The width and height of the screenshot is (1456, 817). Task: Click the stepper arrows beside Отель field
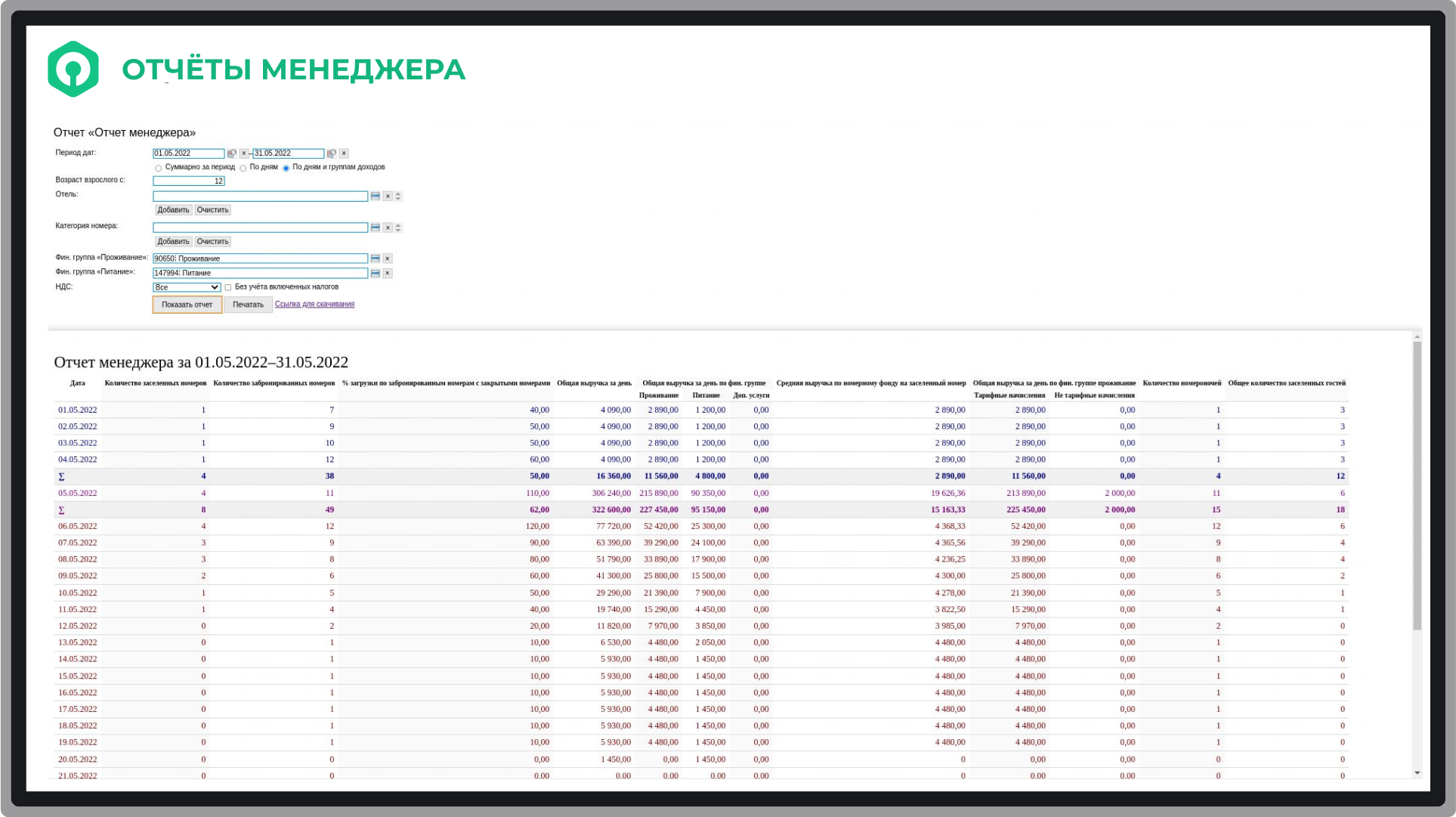(398, 197)
